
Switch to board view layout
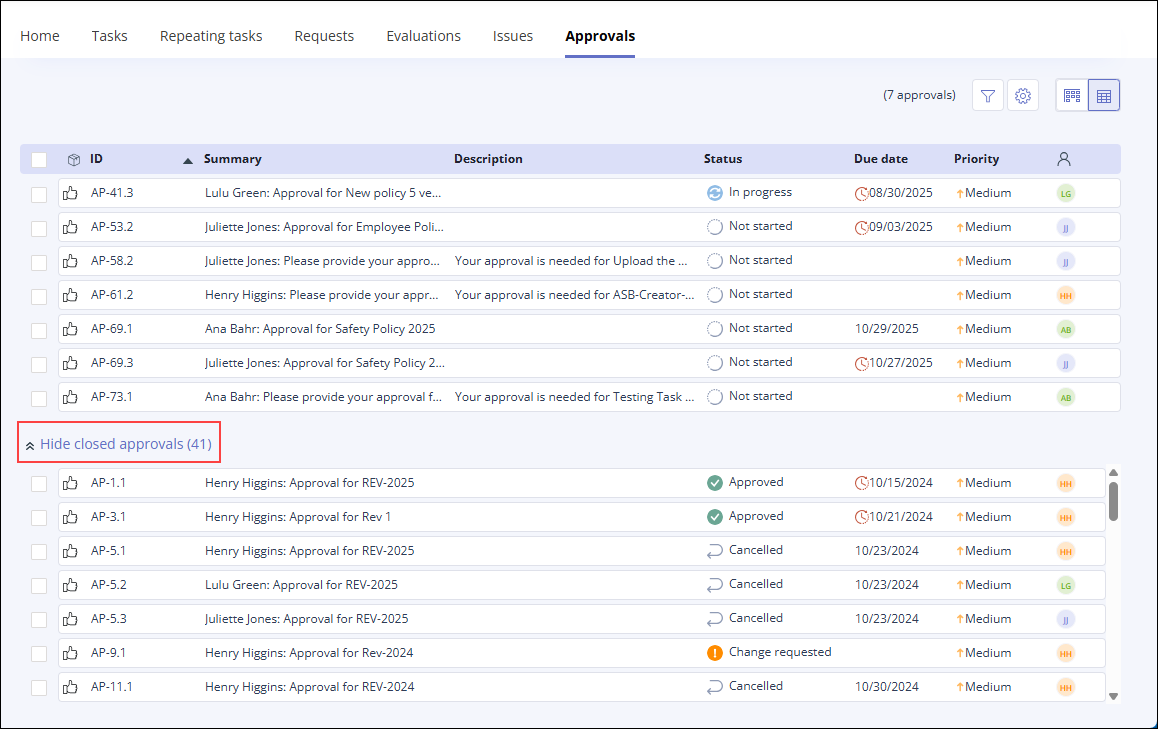click(1071, 95)
